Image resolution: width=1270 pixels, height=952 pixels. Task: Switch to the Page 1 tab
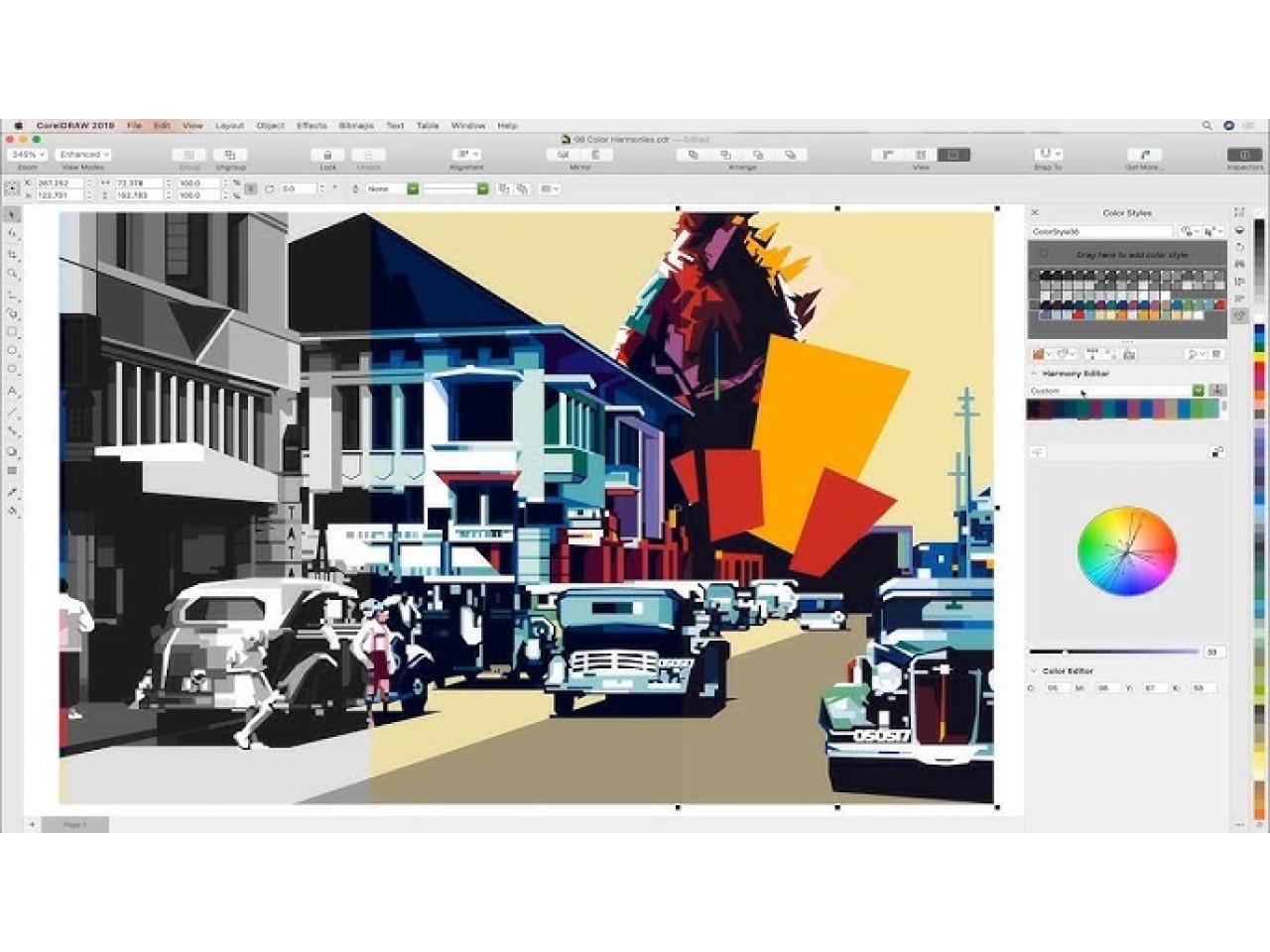pos(74,825)
